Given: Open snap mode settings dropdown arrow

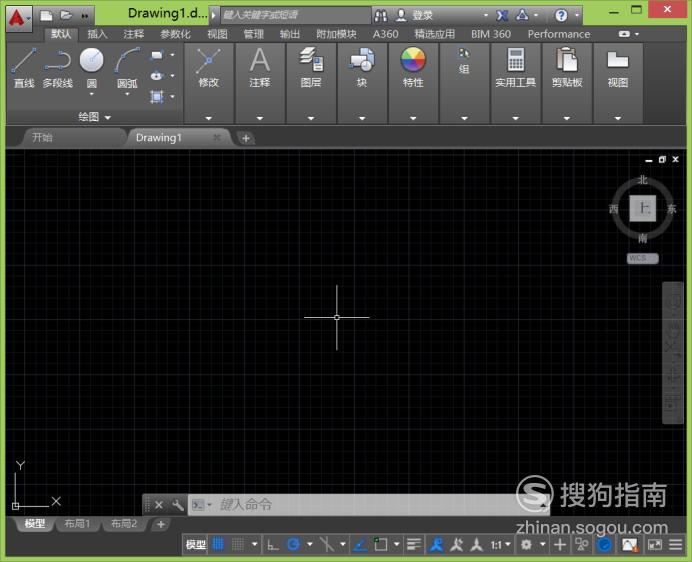Looking at the screenshot, I should [x=254, y=544].
